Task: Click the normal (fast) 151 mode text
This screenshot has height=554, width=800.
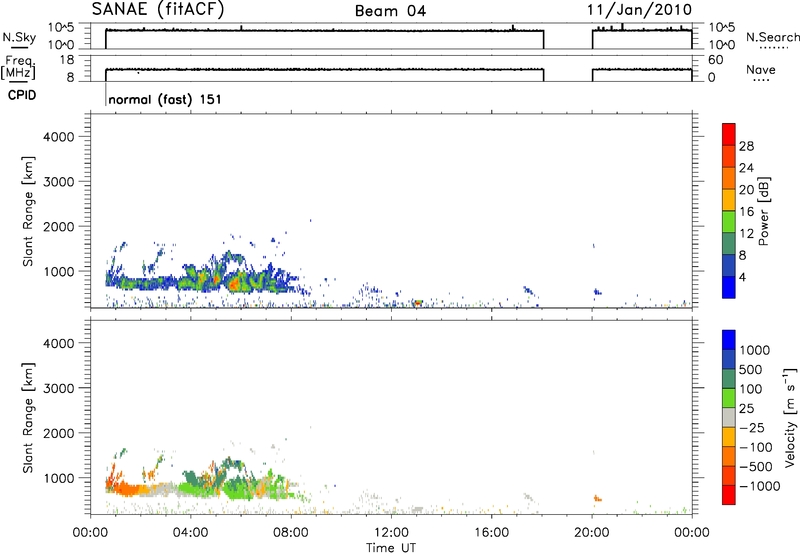Action: [165, 99]
